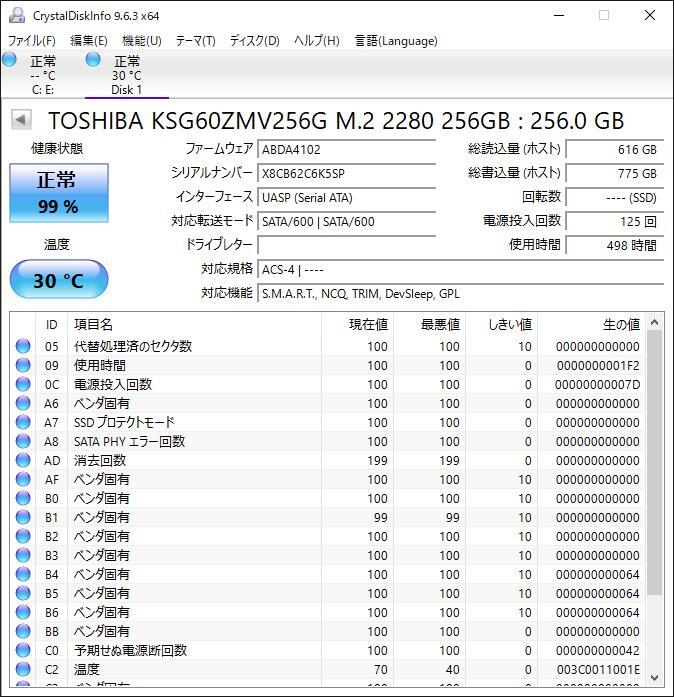Click the transfer mode field SATA/600 | SATA/600
Image resolution: width=674 pixels, height=697 pixels.
346,221
